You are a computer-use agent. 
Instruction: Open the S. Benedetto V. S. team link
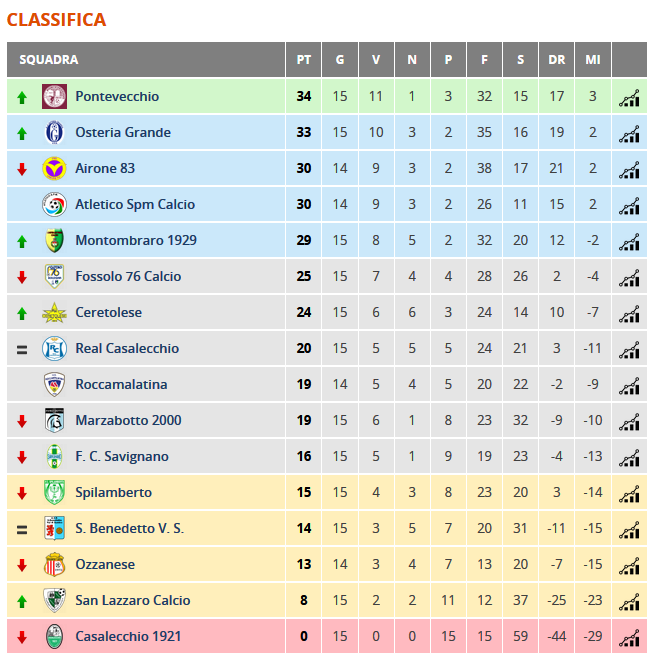coord(129,528)
